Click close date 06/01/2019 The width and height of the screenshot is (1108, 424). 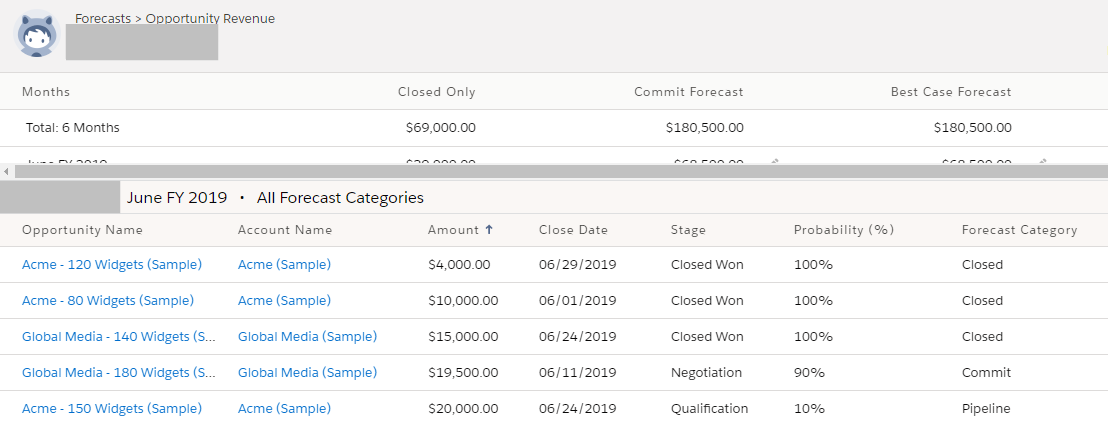tap(577, 300)
